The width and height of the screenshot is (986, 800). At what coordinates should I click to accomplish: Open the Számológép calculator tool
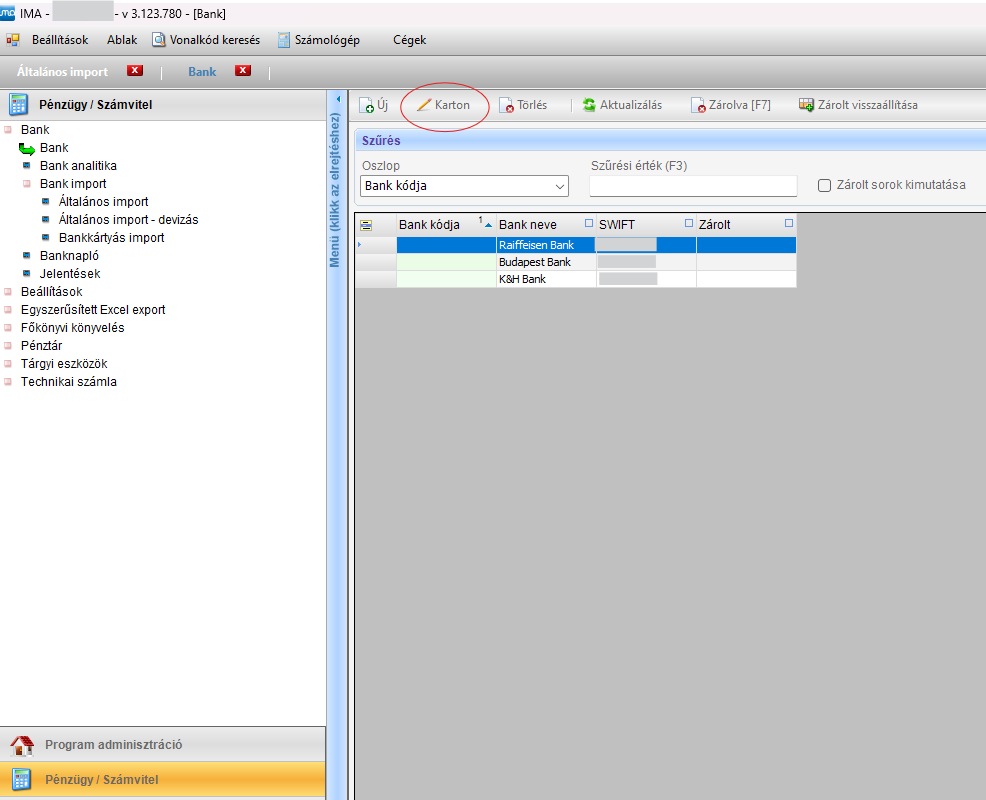tap(285, 40)
